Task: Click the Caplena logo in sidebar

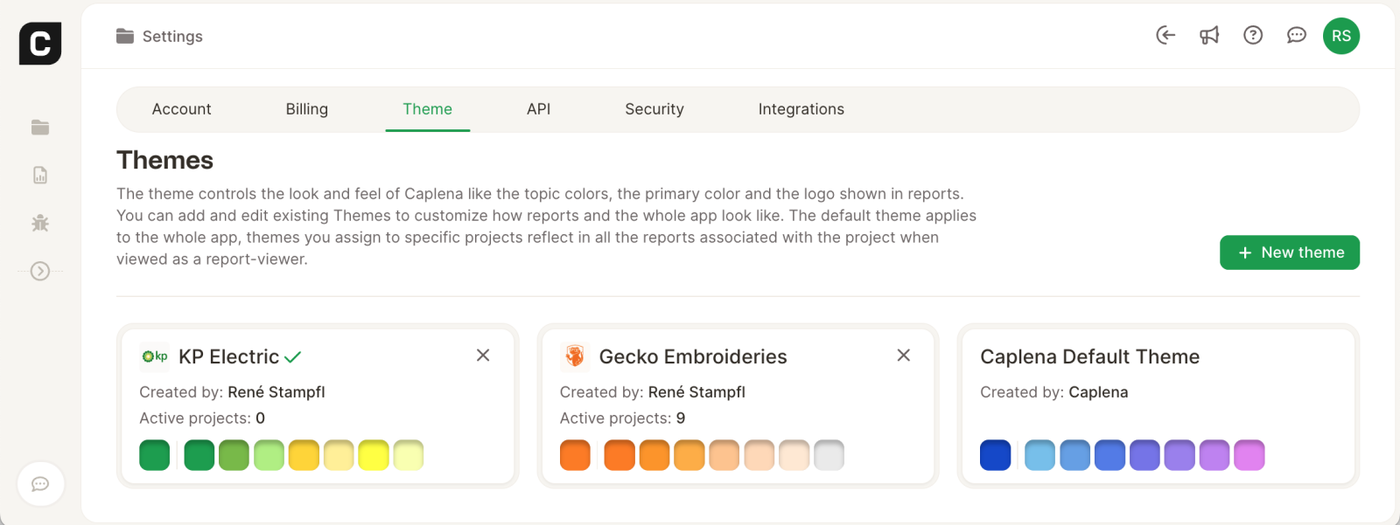Action: pyautogui.click(x=40, y=44)
